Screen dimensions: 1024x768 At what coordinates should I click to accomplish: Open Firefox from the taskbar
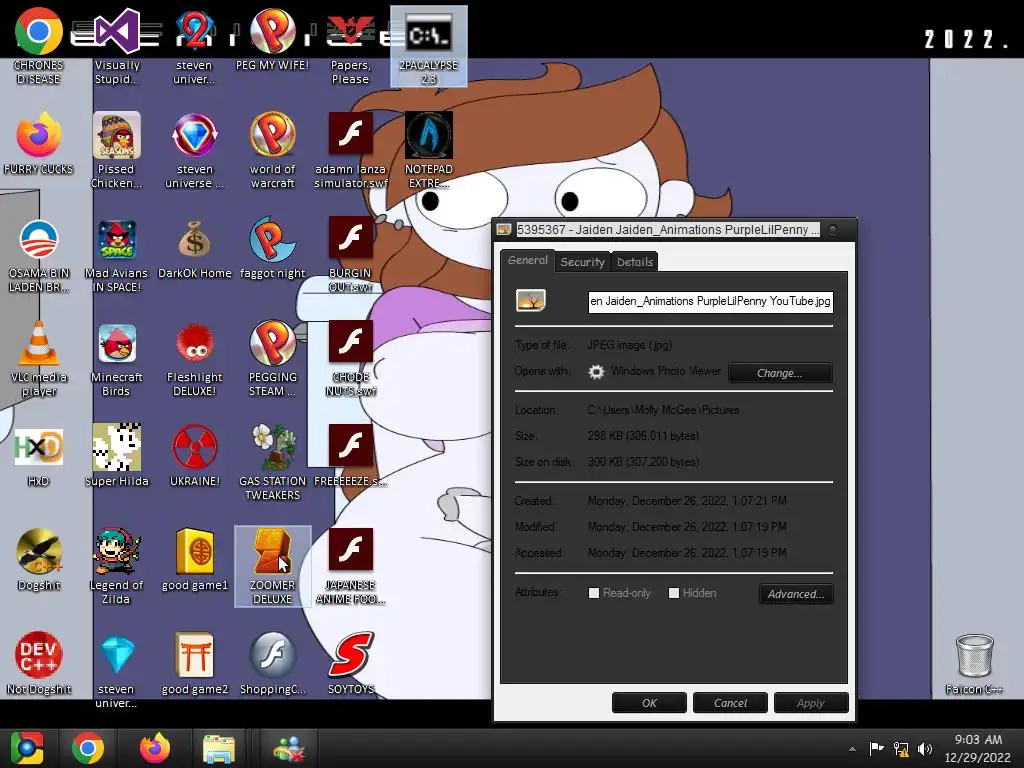tap(155, 748)
